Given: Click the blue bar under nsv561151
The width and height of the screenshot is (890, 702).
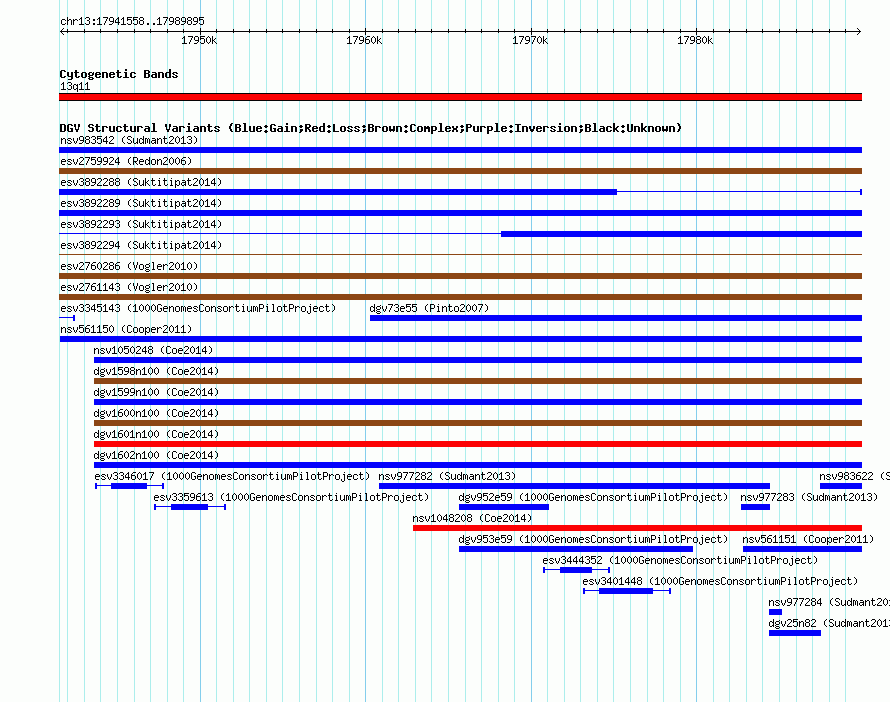Looking at the screenshot, I should (x=803, y=549).
